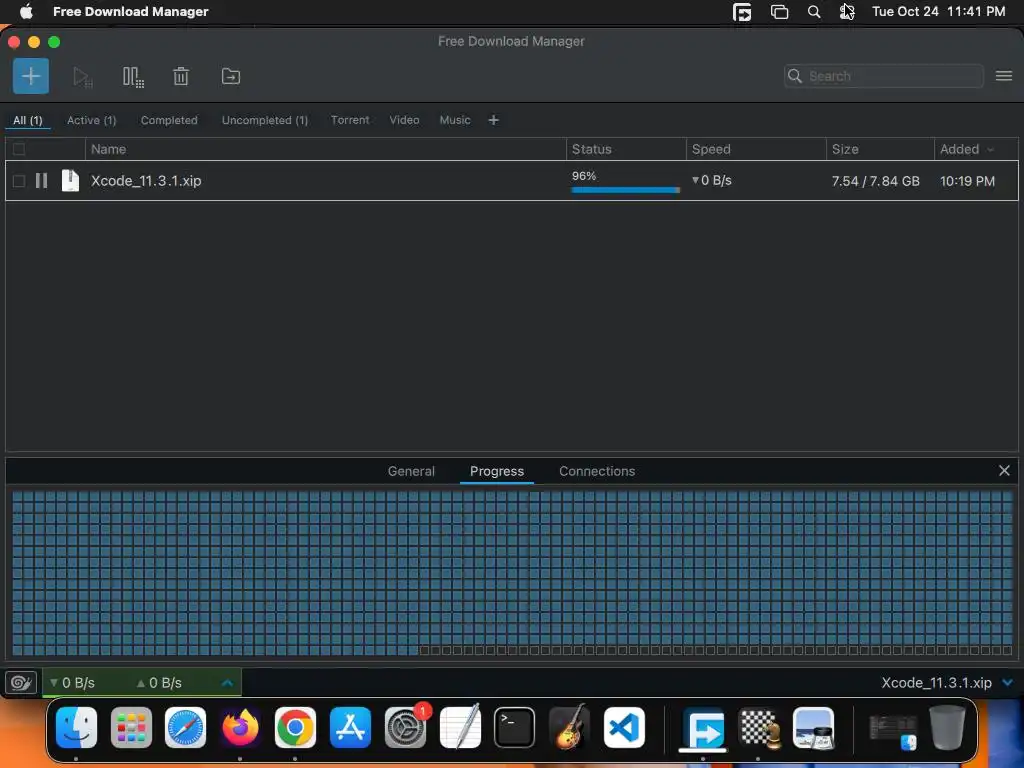Screen dimensions: 1024x768
Task: Pause all downloads toolbar icon
Action: (x=133, y=77)
